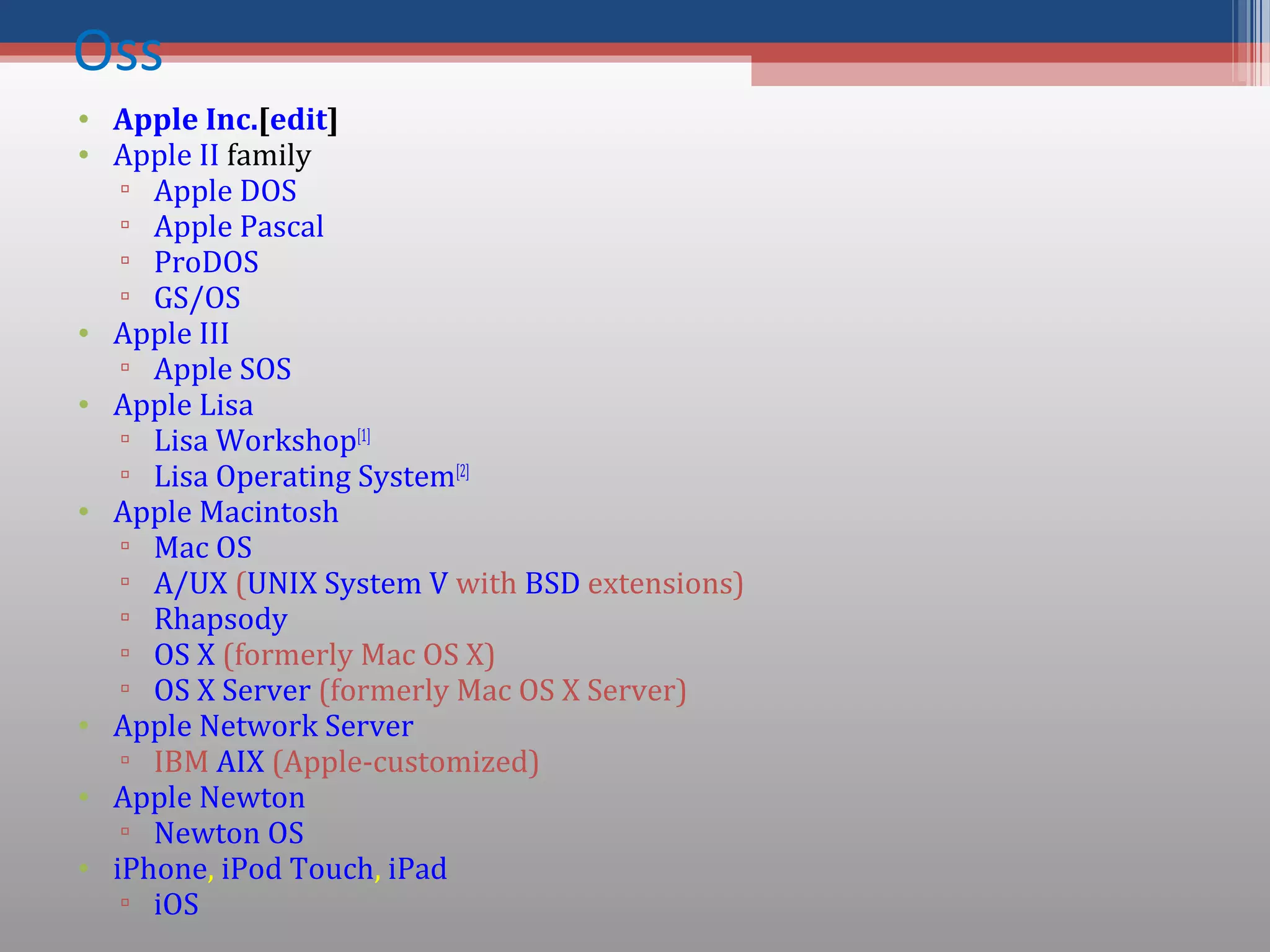Image resolution: width=1270 pixels, height=952 pixels.
Task: Click the word 'IBM' before AIX
Action: [x=182, y=763]
